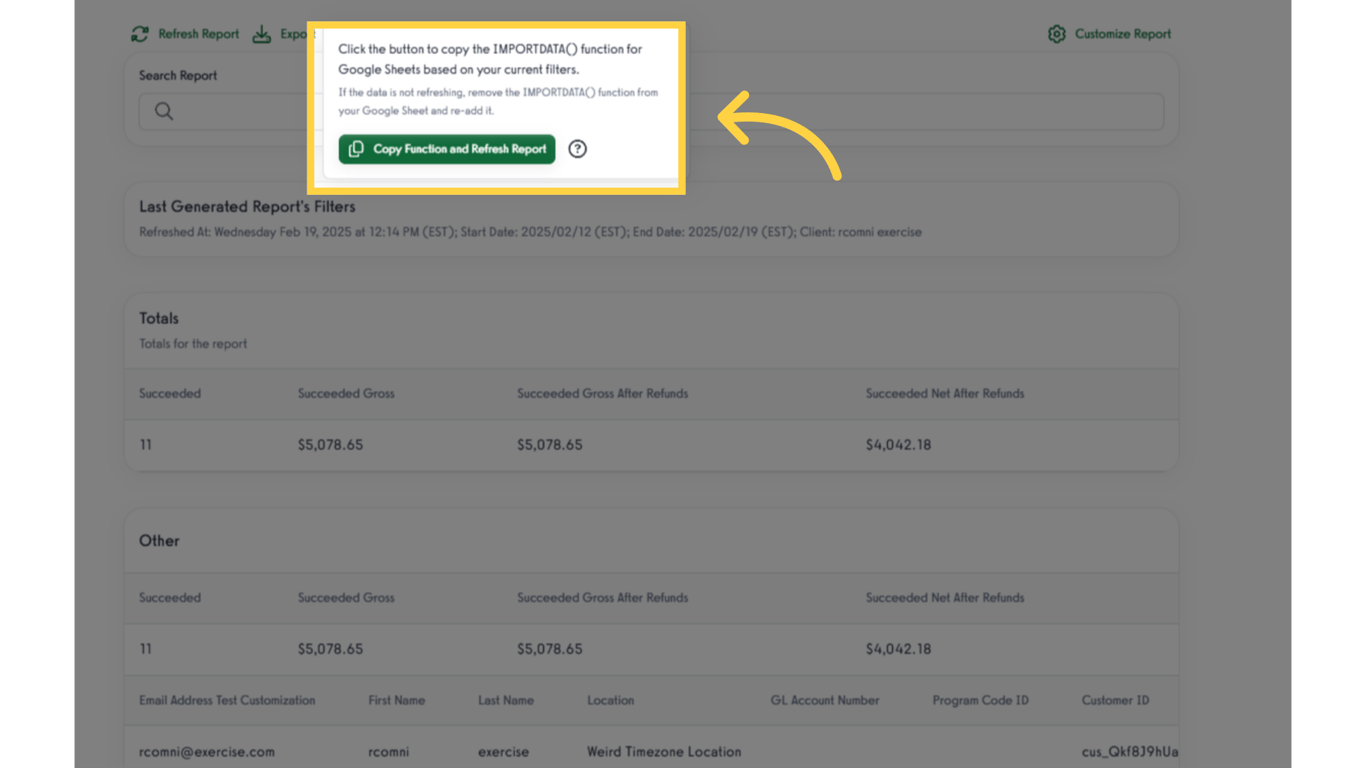Open settings via the Customize Report gear icon
The width and height of the screenshot is (1366, 768).
(x=1056, y=33)
